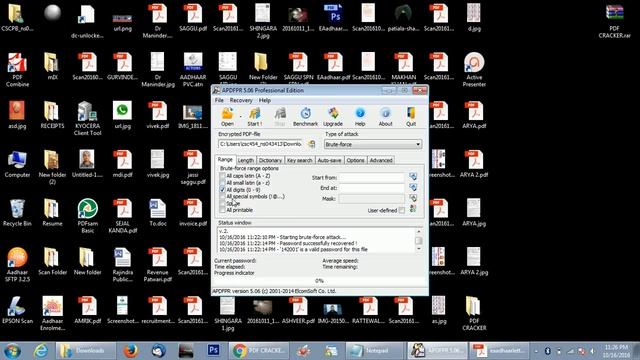
Task: Enable All caps latin (A - Z)
Action: coord(222,176)
